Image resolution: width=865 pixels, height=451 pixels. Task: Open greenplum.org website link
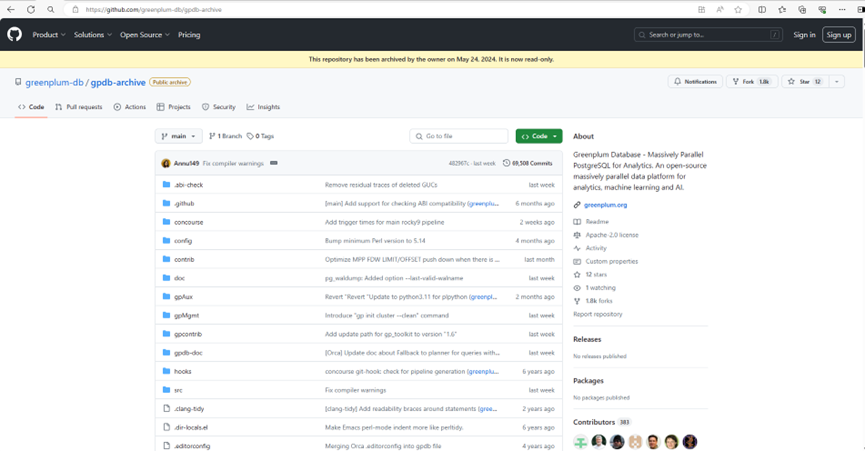point(605,205)
